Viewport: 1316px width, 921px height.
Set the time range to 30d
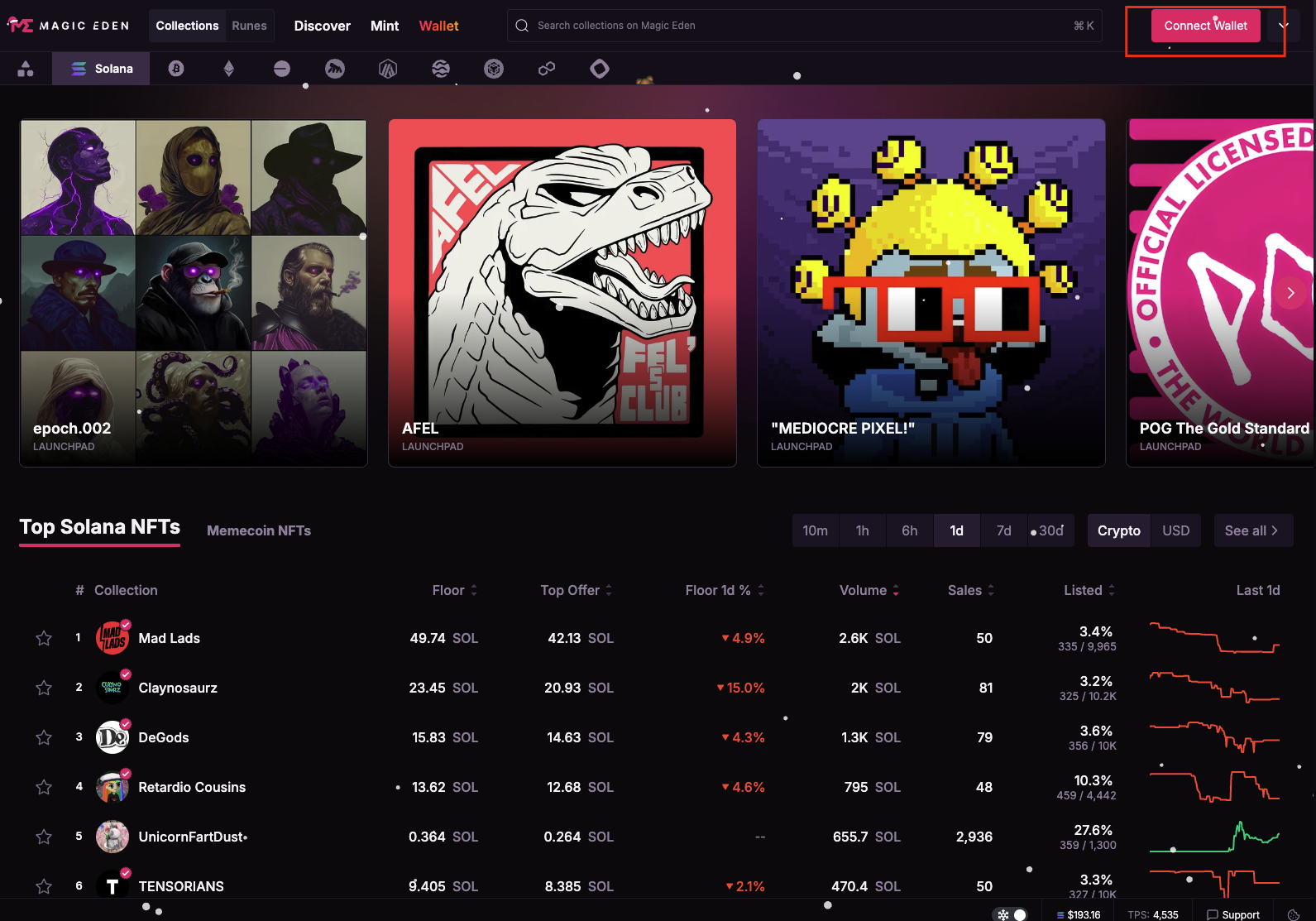[x=1051, y=530]
